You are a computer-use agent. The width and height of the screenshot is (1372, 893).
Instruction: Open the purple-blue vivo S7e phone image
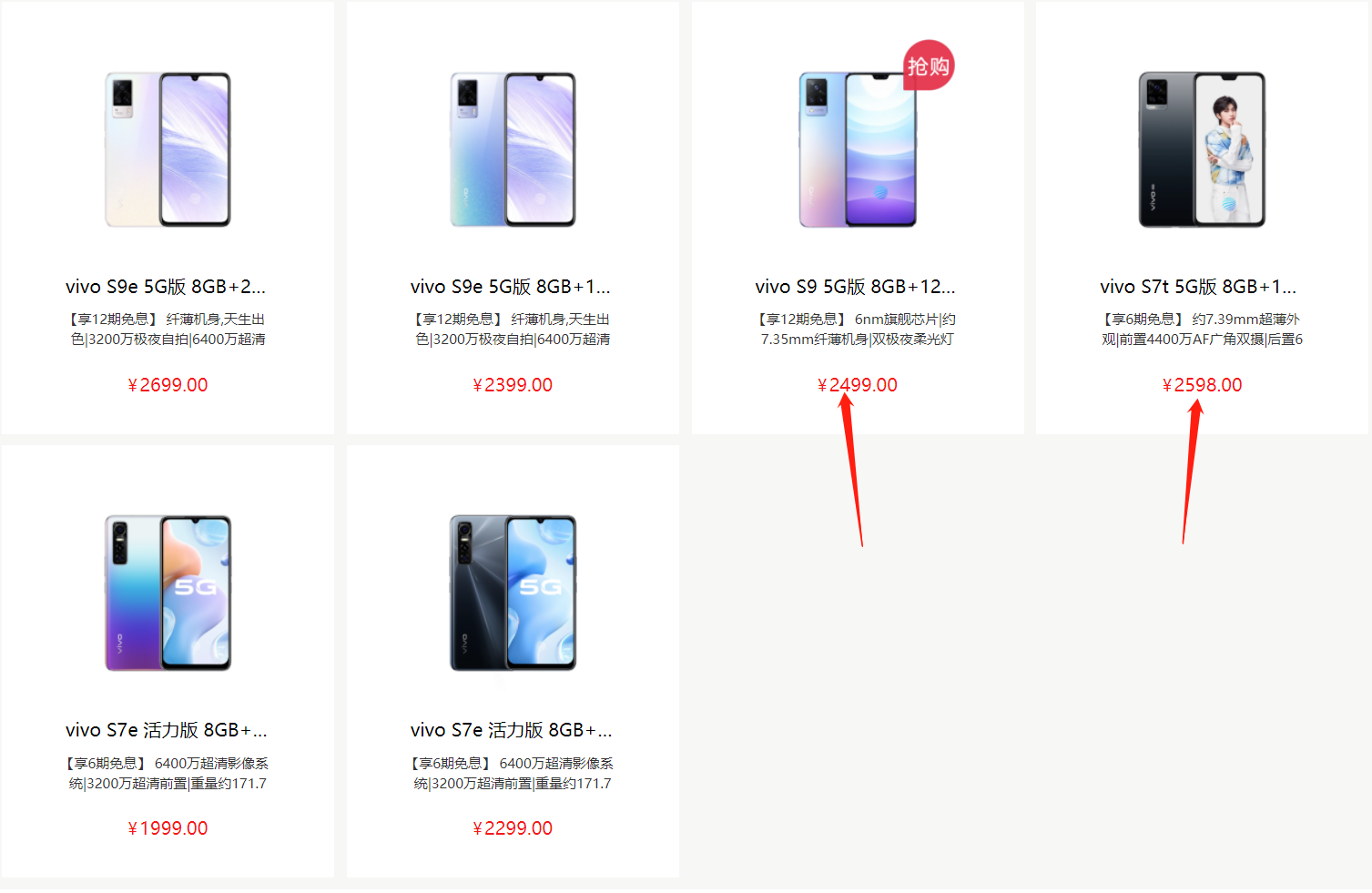168,593
